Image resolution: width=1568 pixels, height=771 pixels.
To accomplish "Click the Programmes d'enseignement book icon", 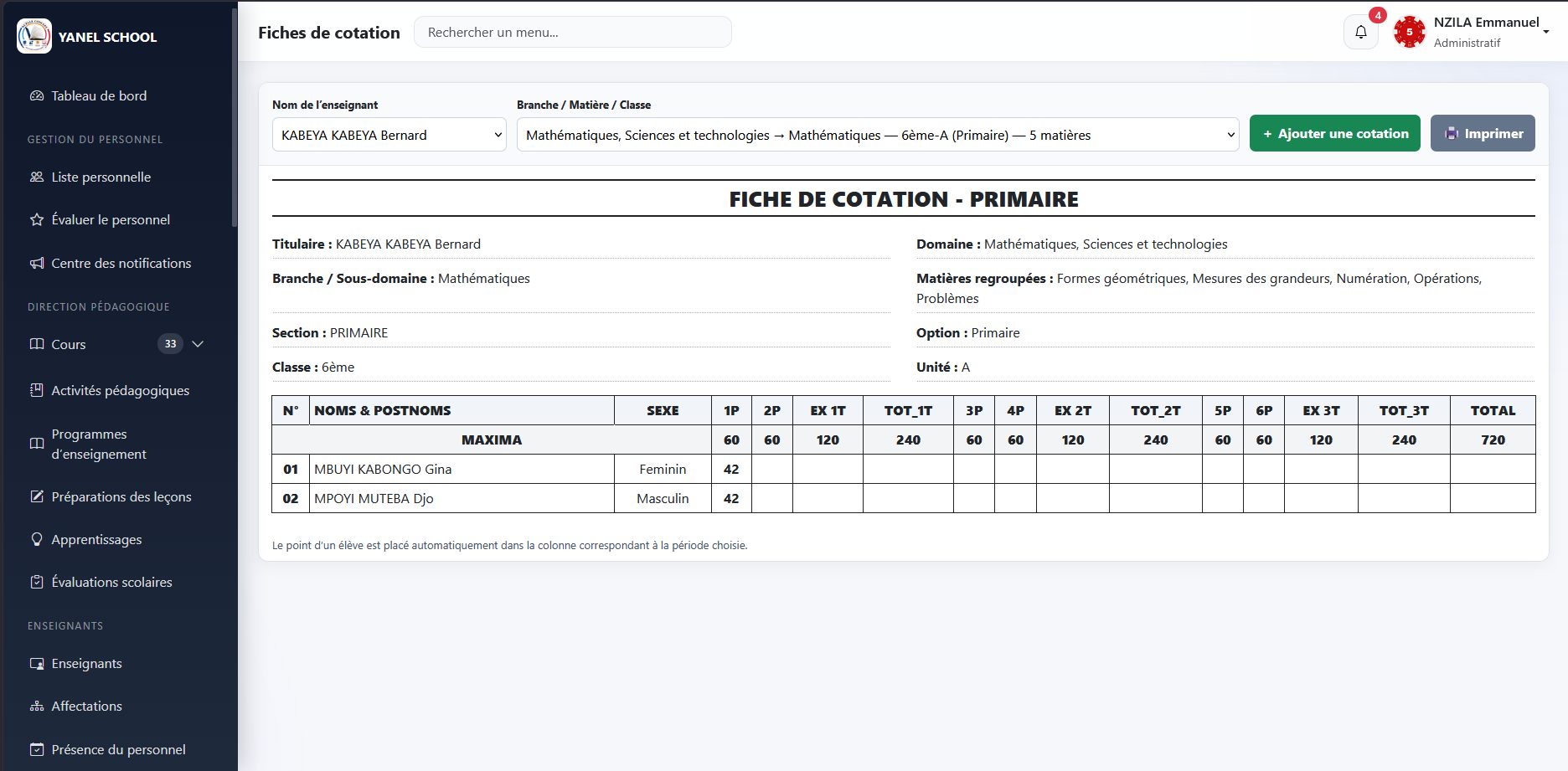I will 37,444.
